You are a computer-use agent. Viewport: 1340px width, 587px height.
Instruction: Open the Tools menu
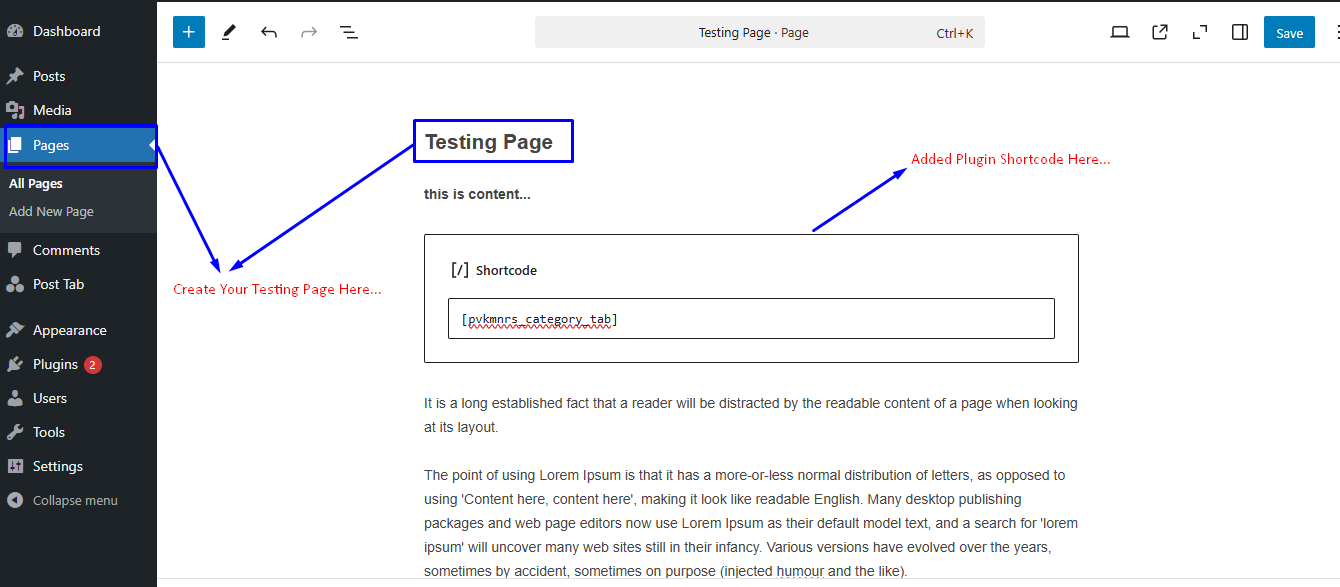pyautogui.click(x=78, y=432)
